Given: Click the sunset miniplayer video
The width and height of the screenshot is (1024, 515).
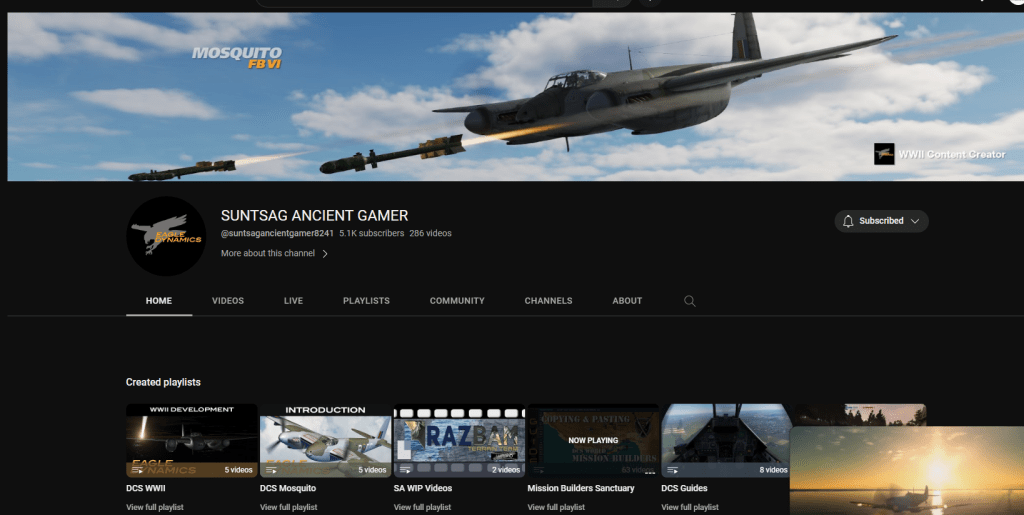Looking at the screenshot, I should tap(905, 470).
